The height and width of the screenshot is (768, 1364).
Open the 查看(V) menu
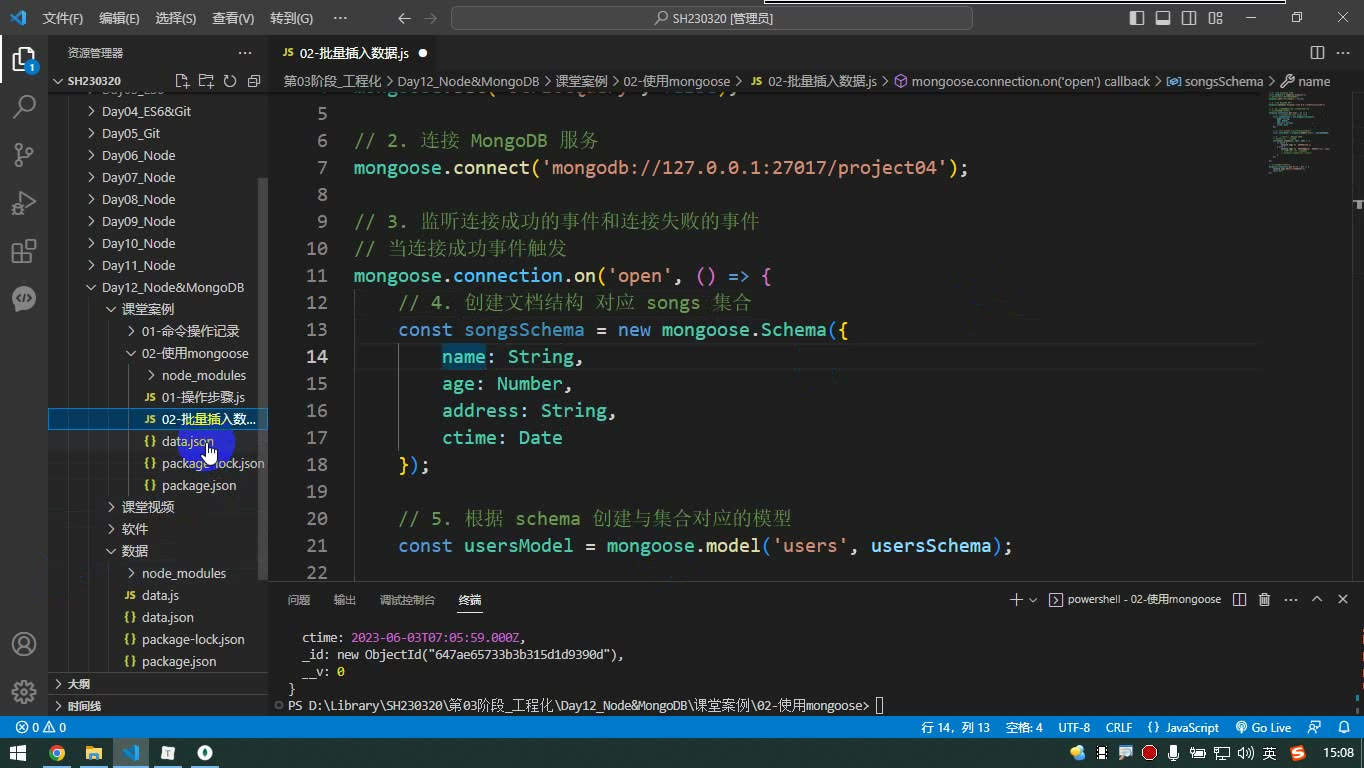(233, 18)
